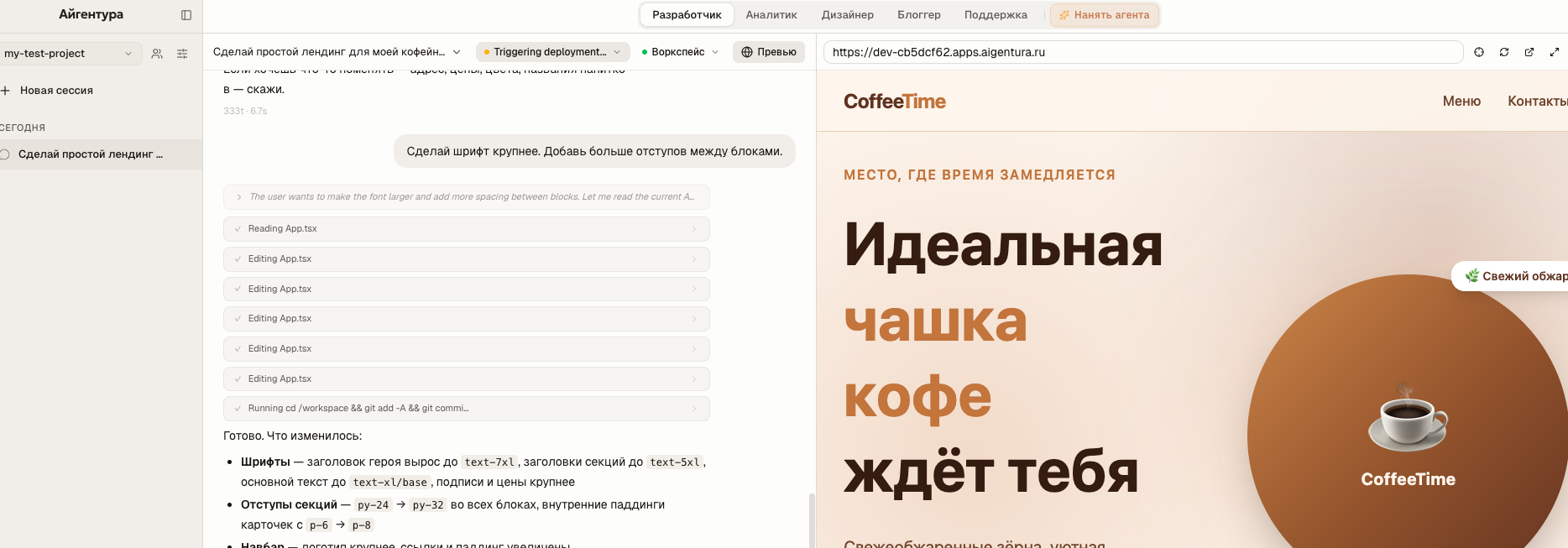Image resolution: width=1568 pixels, height=548 pixels.
Task: Expand the Reading App.tsx step
Action: pos(467,229)
